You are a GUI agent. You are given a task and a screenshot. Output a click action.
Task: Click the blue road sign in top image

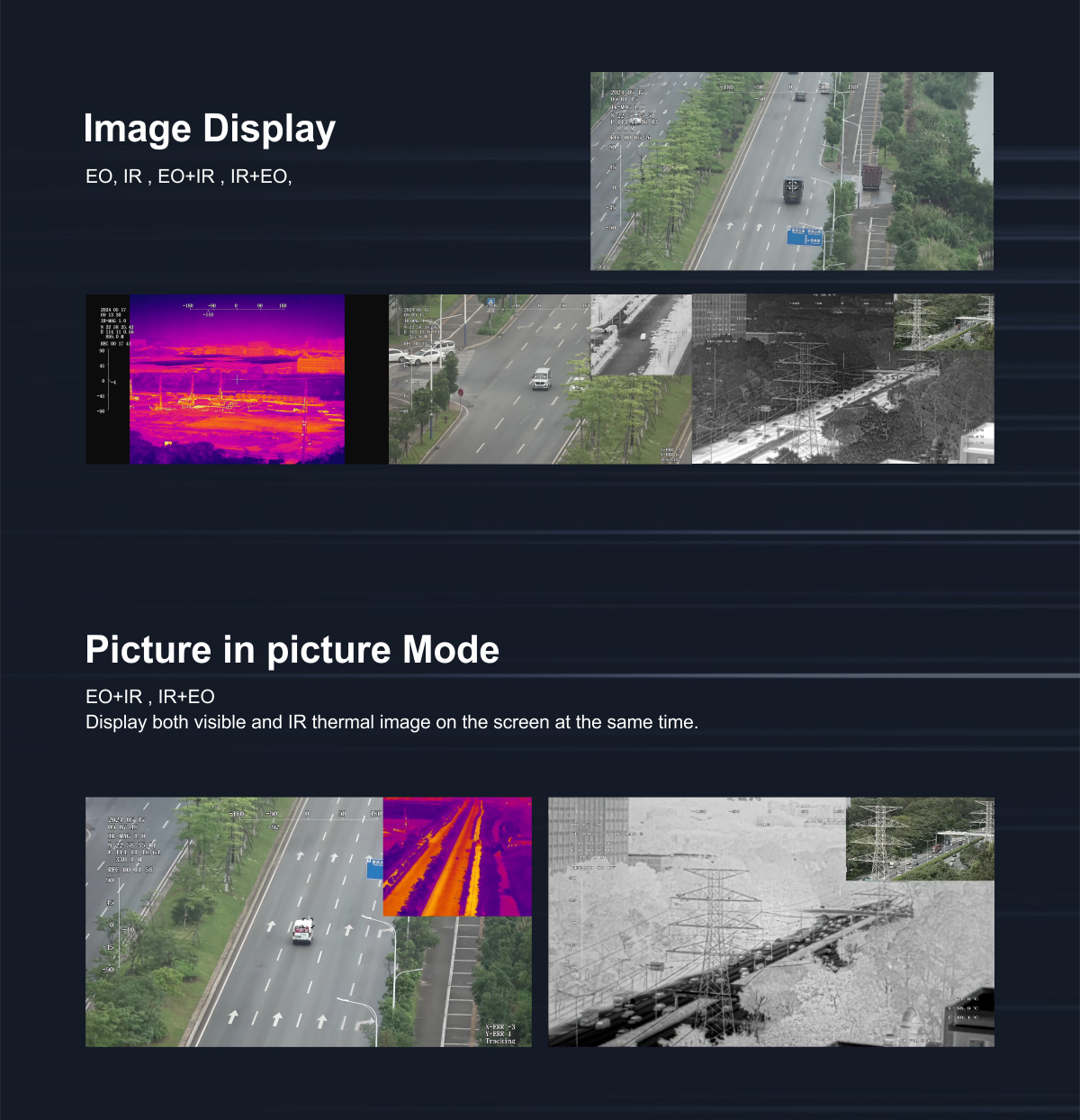[805, 237]
